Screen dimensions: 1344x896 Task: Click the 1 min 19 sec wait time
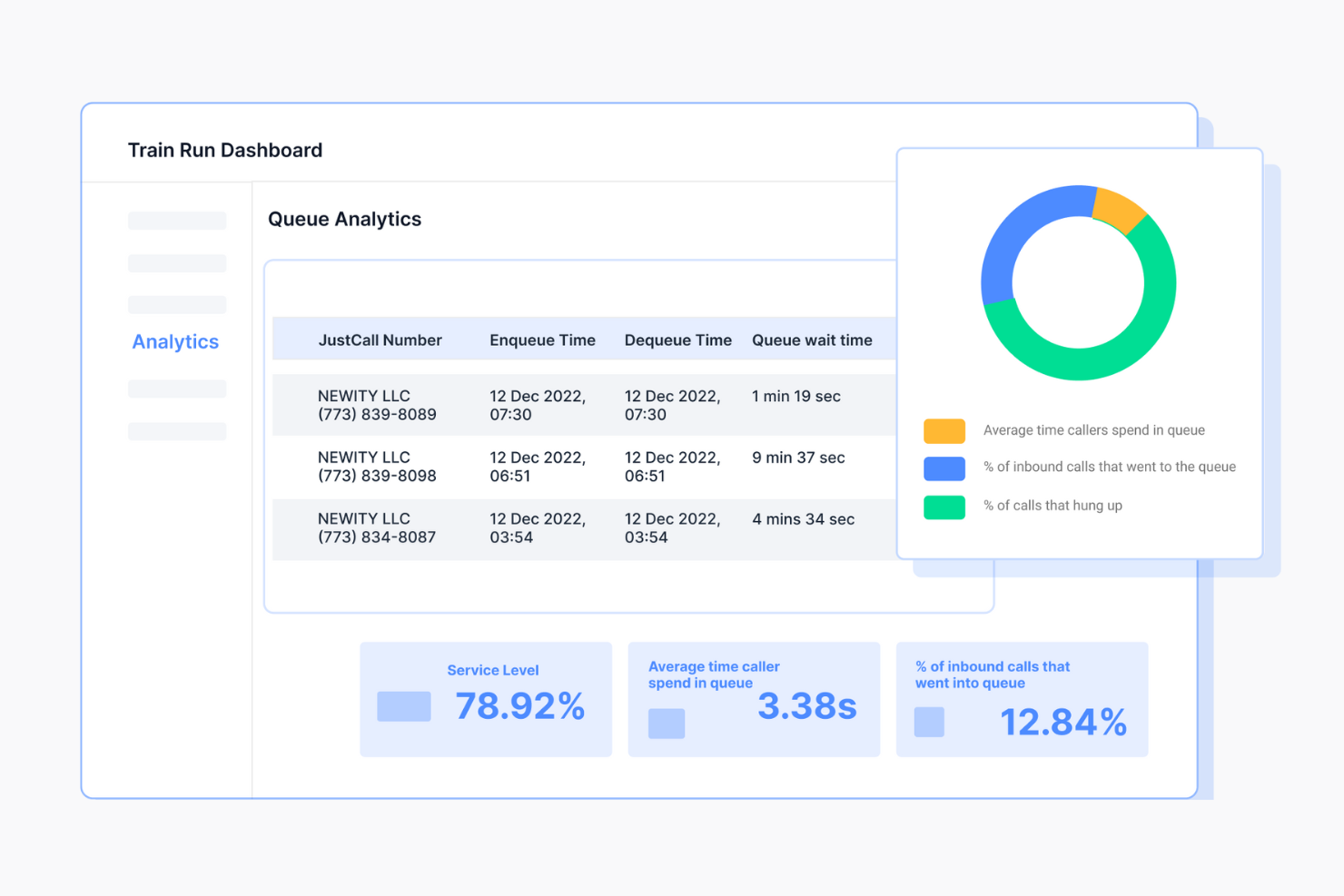pos(796,396)
